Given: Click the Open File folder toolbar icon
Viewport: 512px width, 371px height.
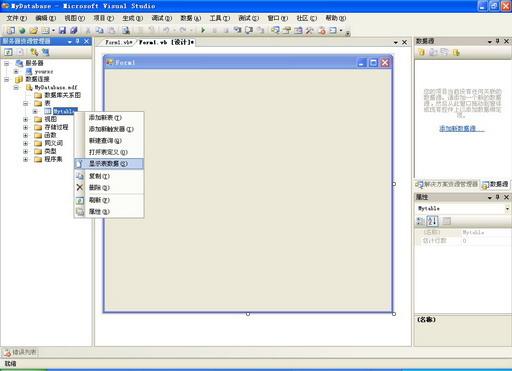Looking at the screenshot, I should coord(33,30).
